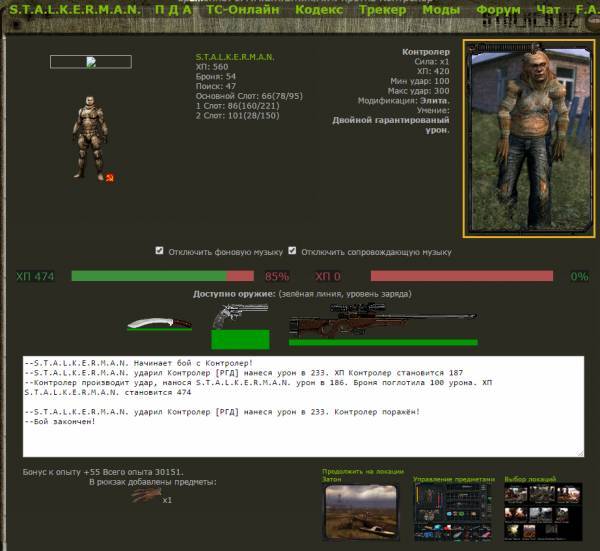Screen dimensions: 600x551
Task: Visit the Форум link
Action: 498,9
